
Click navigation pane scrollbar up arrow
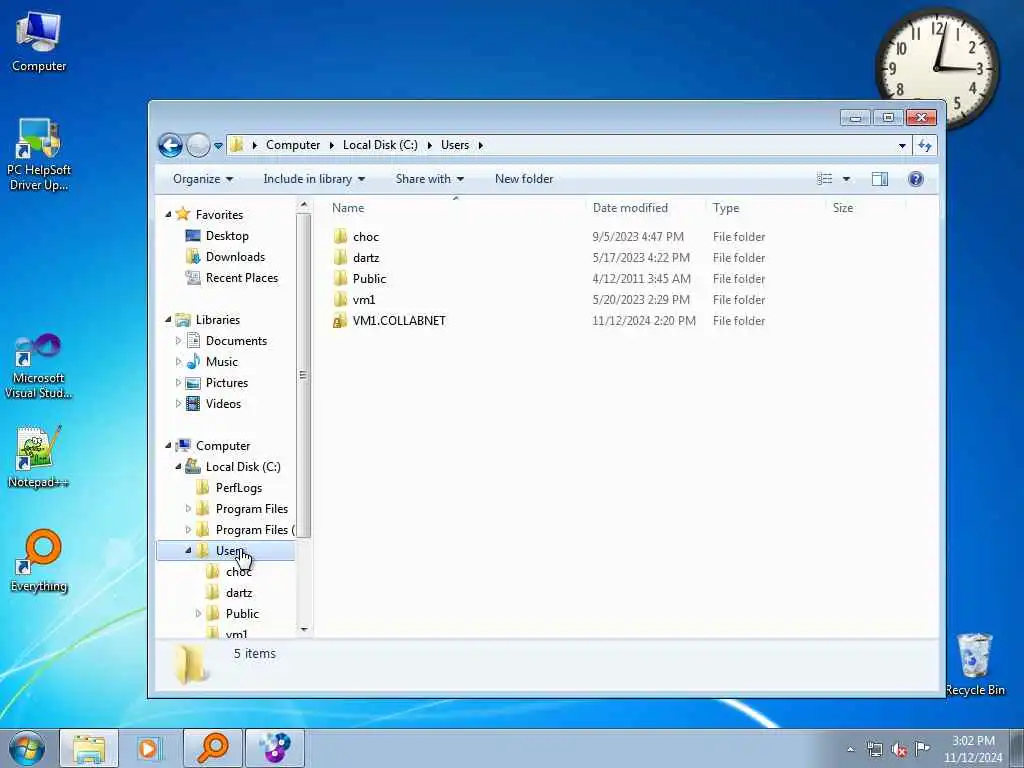pos(303,205)
